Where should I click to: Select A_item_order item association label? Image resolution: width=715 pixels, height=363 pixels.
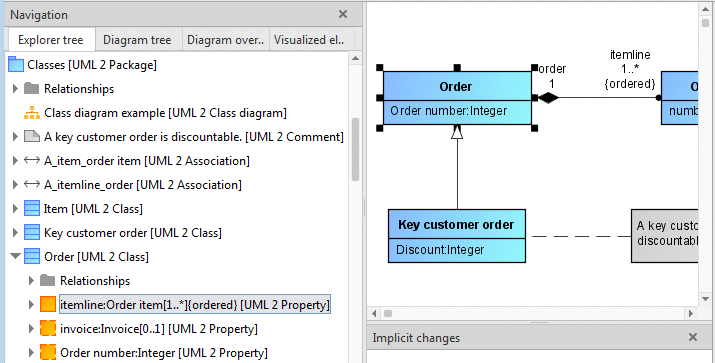point(147,161)
